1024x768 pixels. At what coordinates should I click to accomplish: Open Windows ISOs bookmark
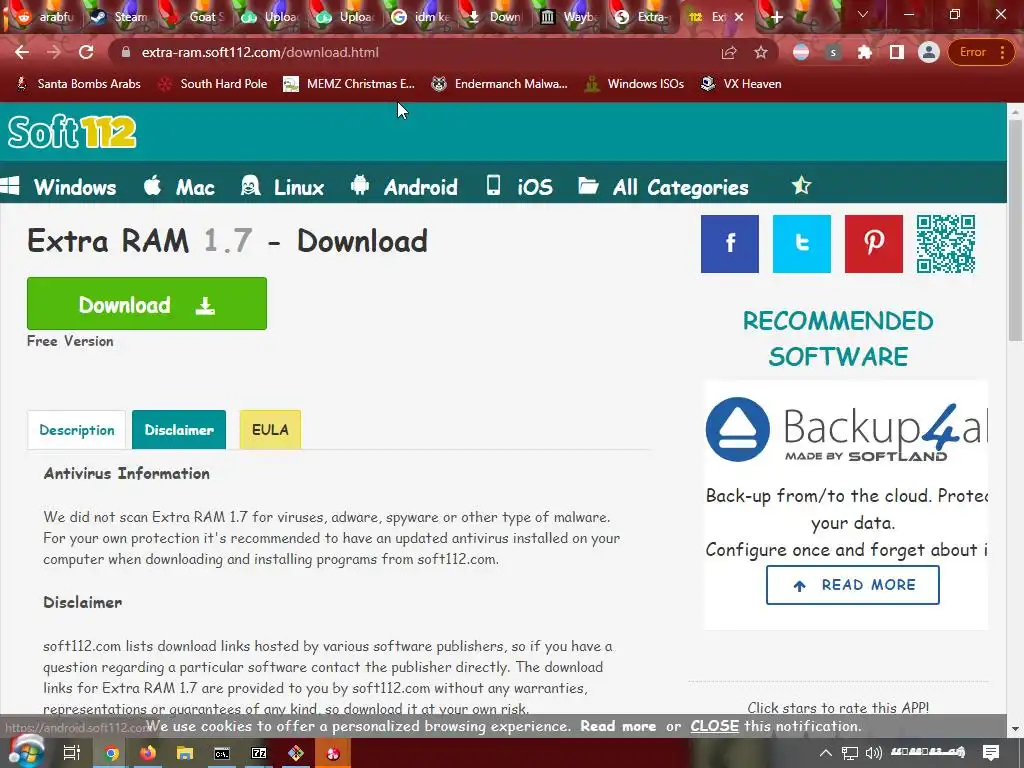tap(635, 84)
